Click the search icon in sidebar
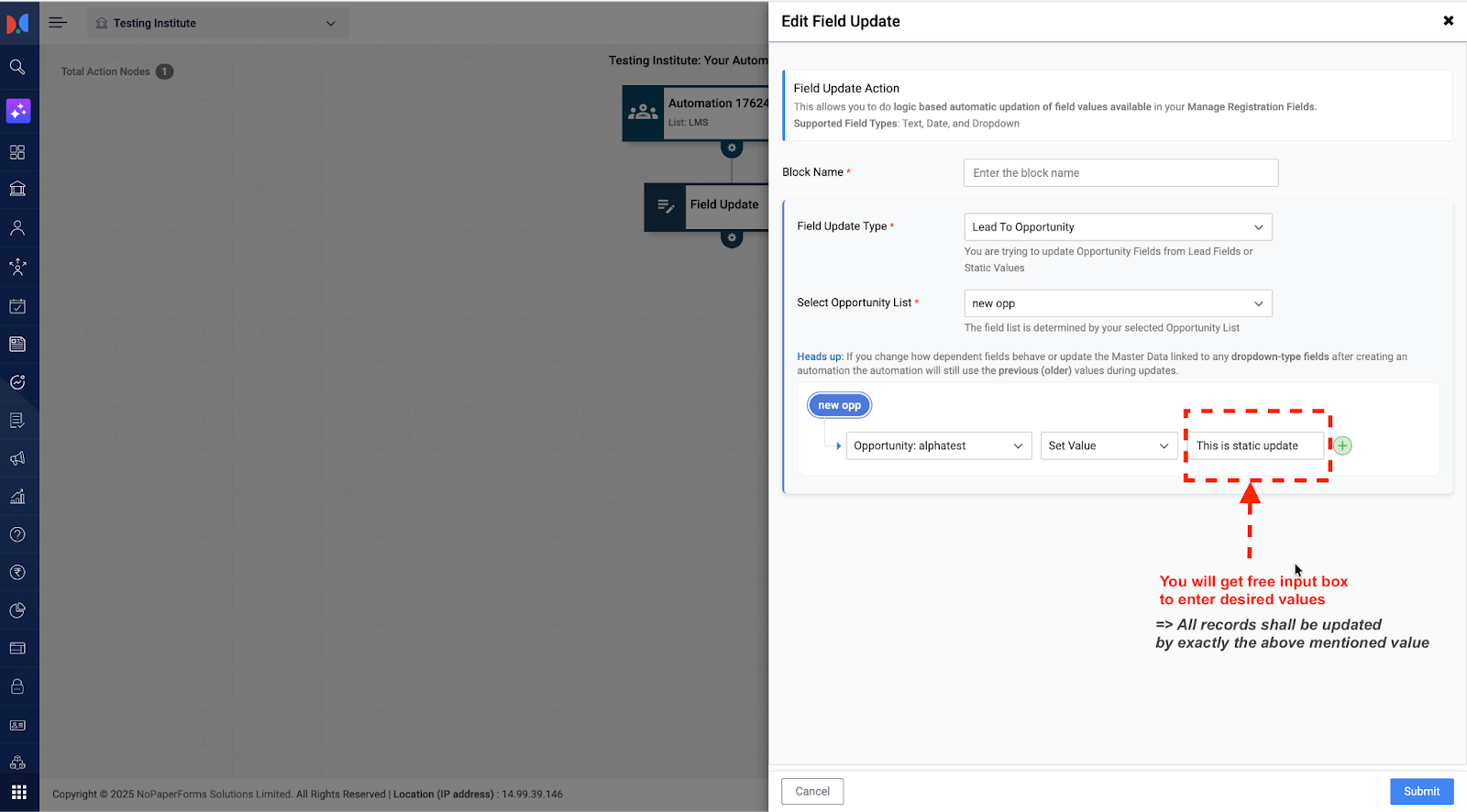 tap(17, 67)
